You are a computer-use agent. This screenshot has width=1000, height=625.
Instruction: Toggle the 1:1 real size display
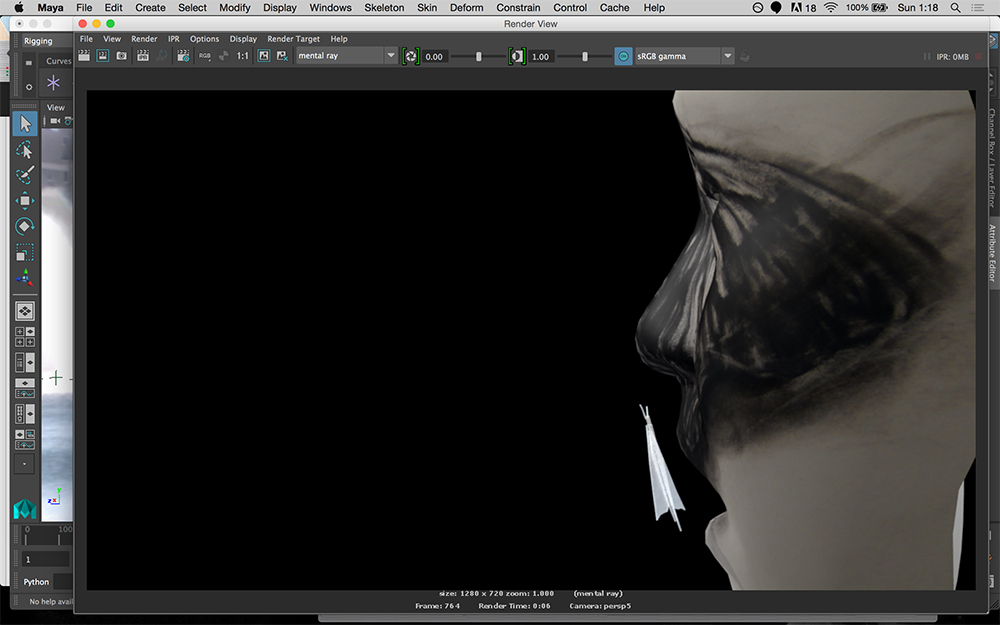tap(243, 56)
